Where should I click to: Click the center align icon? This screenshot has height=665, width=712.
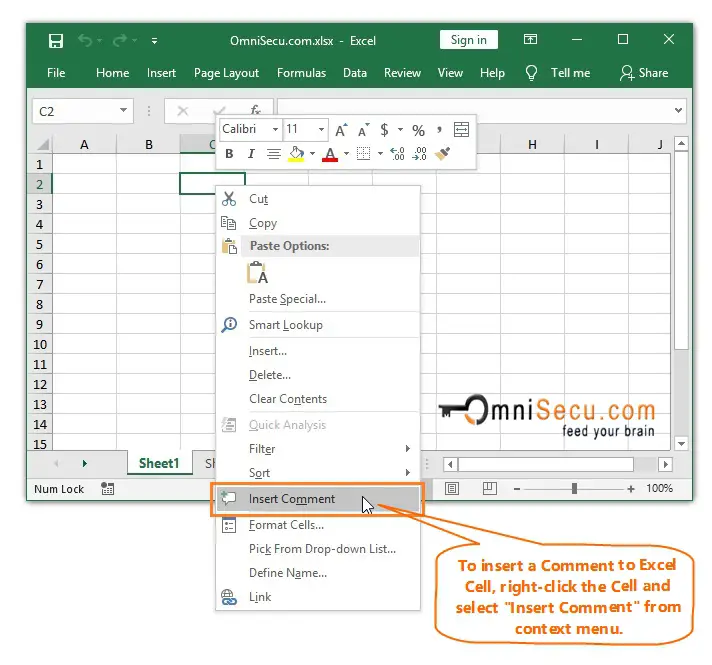273,154
